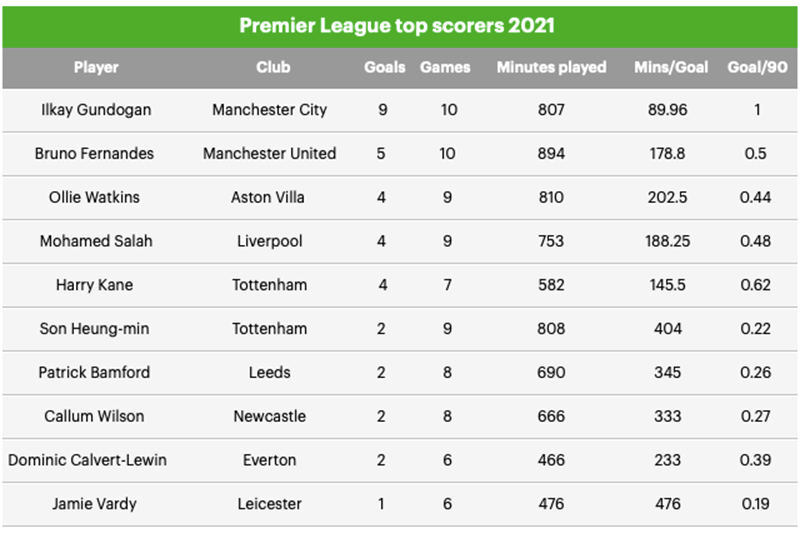Click the Club column header
This screenshot has width=800, height=533.
(273, 67)
